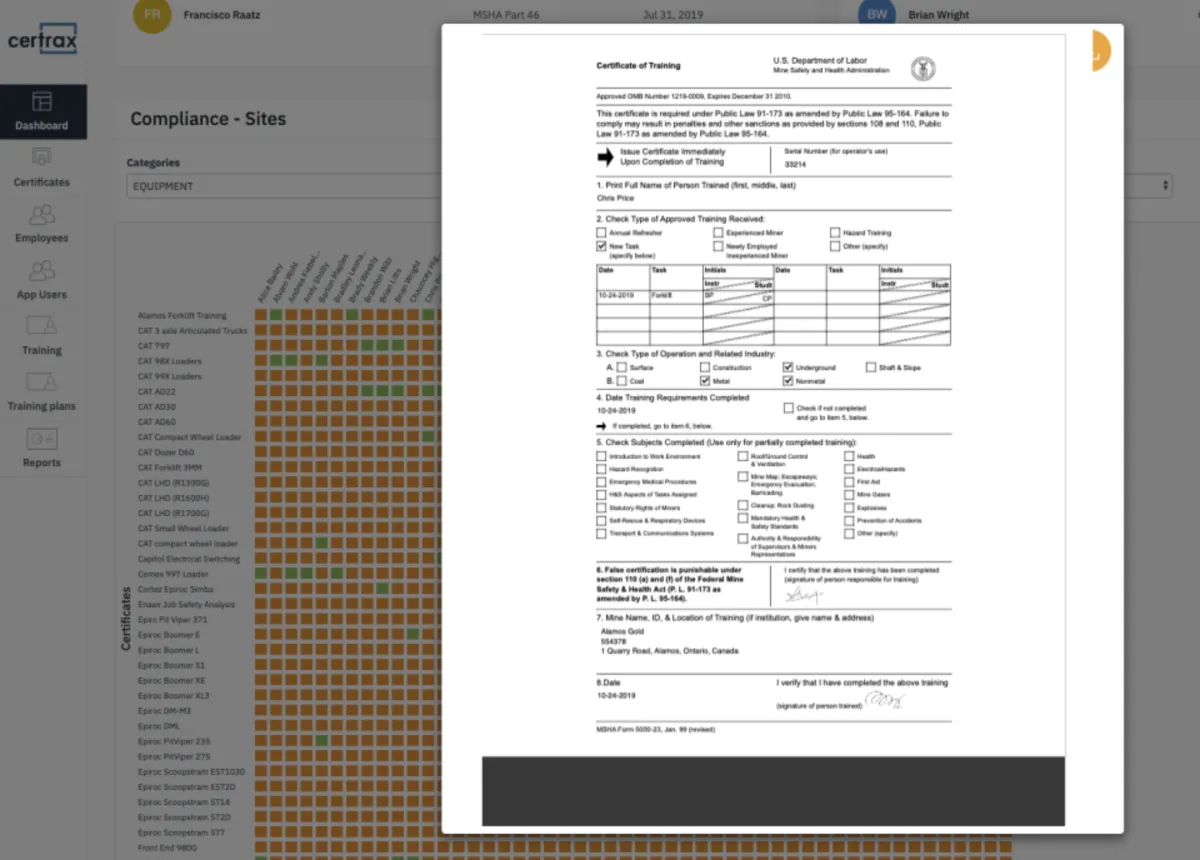Click first green cell in CAT 98X Loaders row

(277, 361)
